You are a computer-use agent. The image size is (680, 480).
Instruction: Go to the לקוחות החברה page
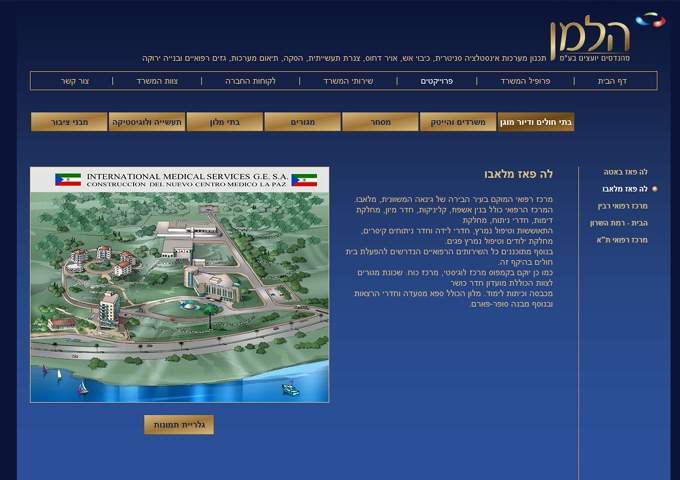(x=250, y=81)
